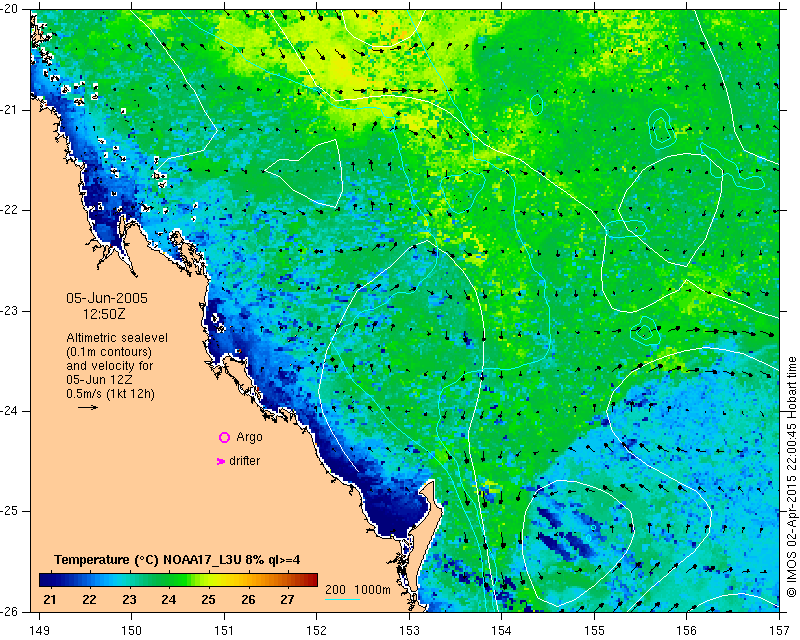
Task: Click the longitude axis label '154'
Action: (502, 631)
